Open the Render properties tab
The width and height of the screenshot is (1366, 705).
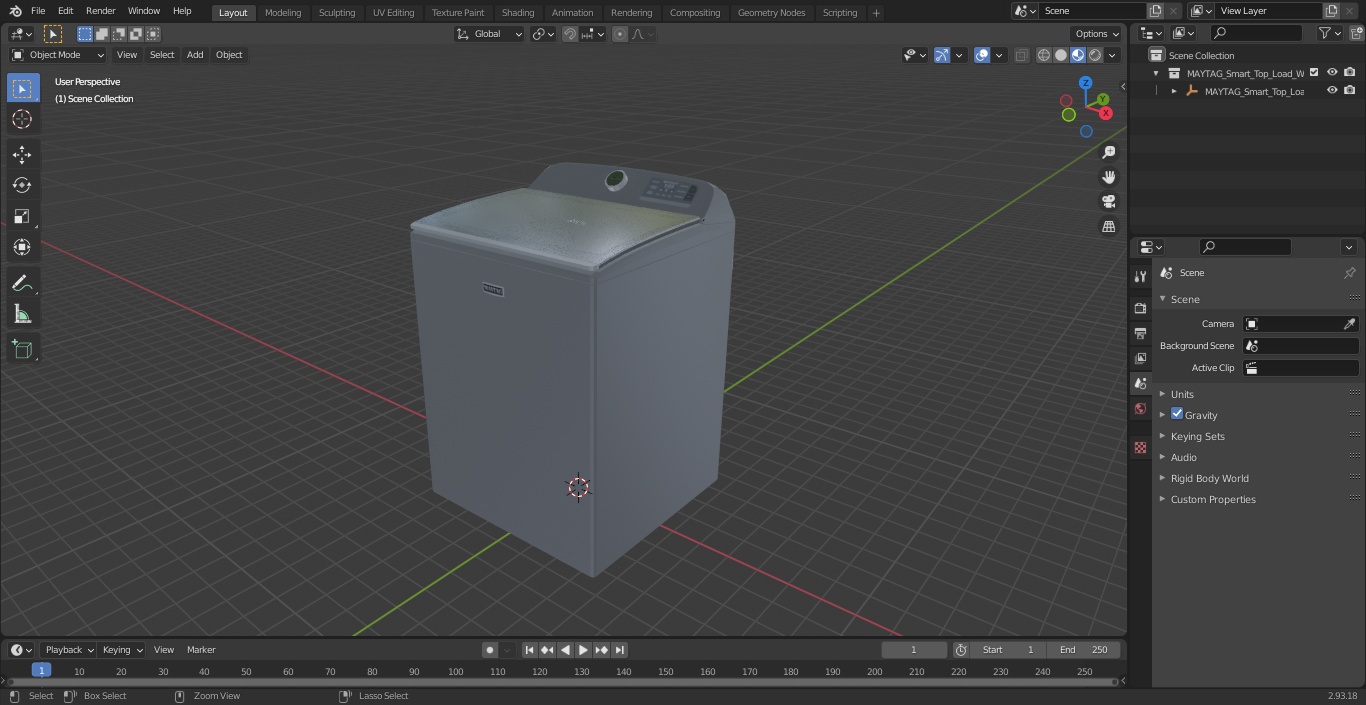1140,308
